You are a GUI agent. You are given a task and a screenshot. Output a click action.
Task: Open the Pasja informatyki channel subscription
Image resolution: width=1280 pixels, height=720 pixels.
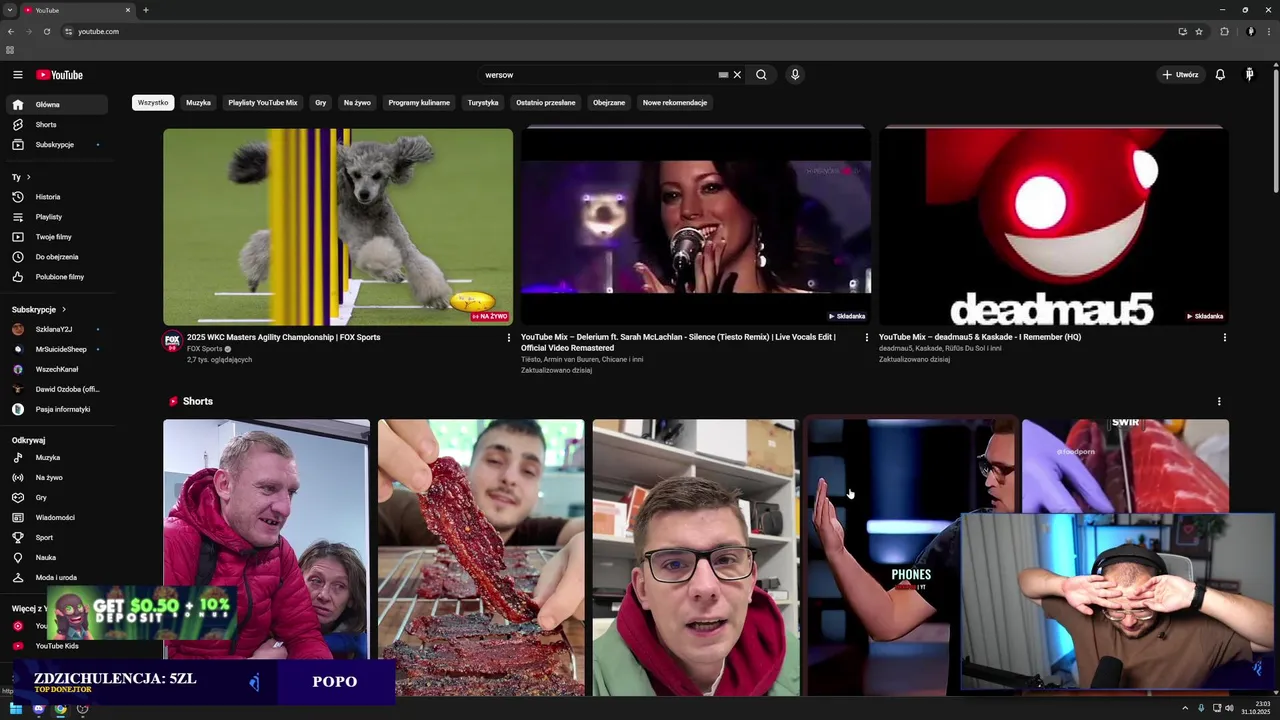pyautogui.click(x=58, y=409)
